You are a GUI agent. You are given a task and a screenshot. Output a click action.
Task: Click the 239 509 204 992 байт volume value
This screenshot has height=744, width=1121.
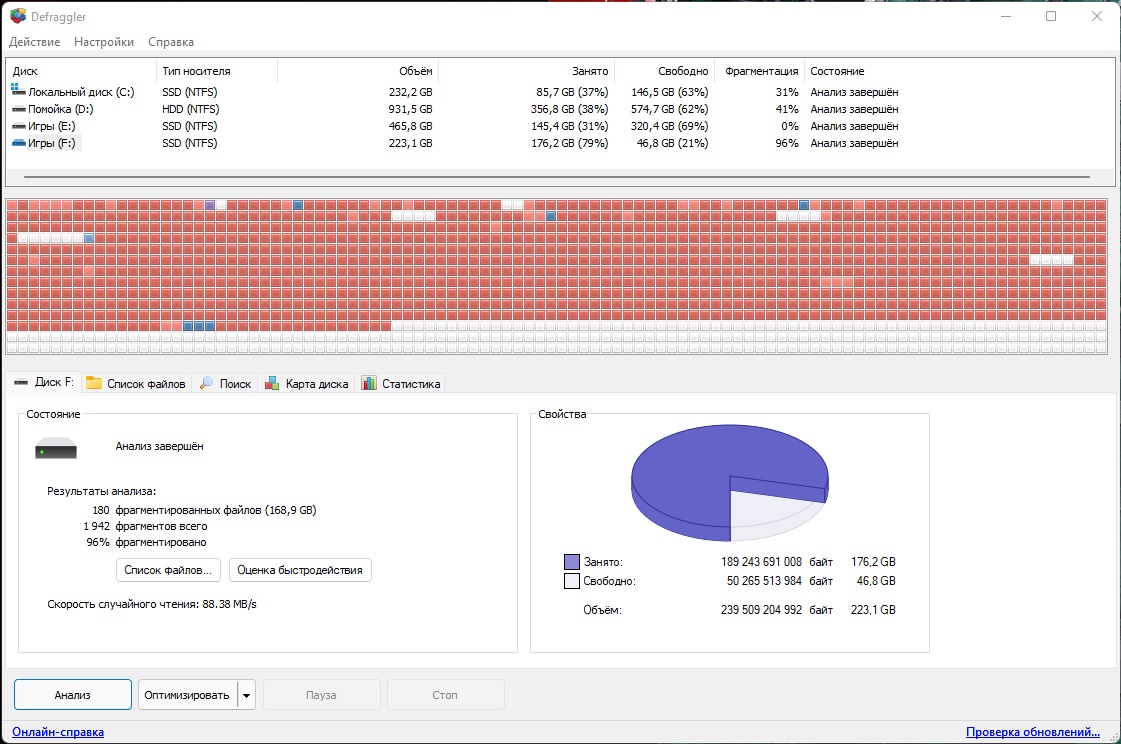(x=776, y=610)
